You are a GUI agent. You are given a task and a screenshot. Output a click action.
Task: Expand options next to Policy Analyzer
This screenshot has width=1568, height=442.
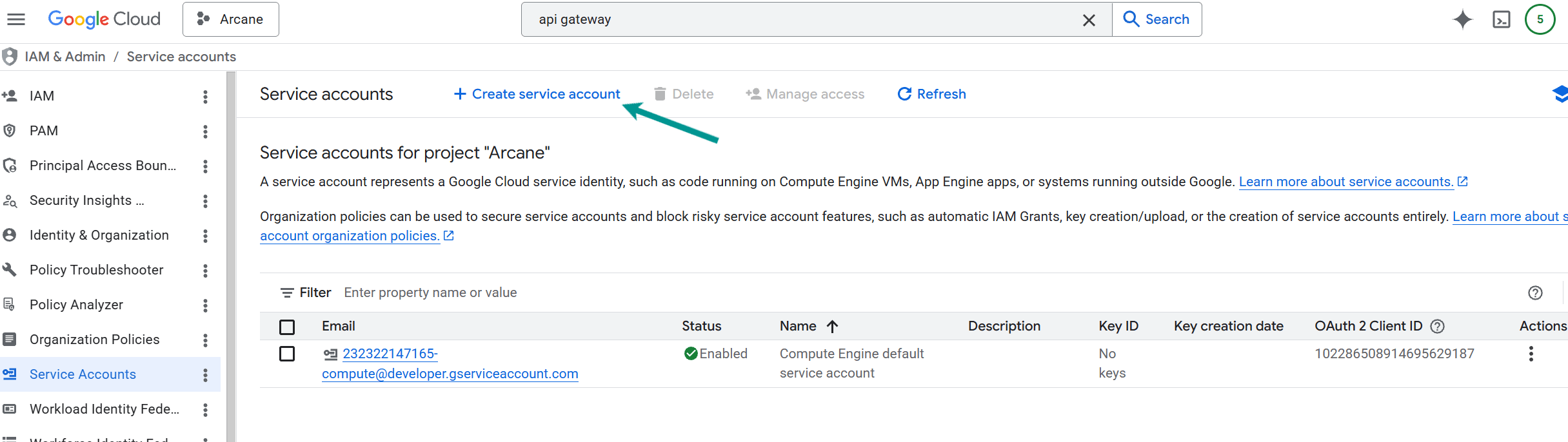(205, 305)
